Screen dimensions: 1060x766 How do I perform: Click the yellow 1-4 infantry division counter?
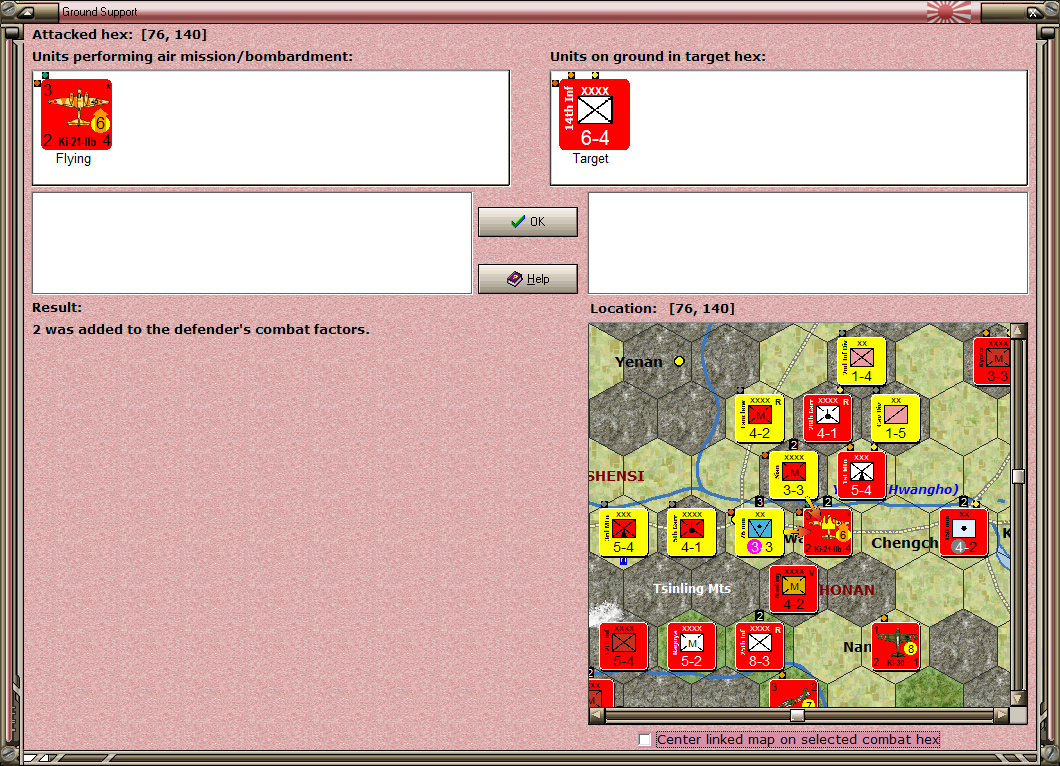[861, 361]
